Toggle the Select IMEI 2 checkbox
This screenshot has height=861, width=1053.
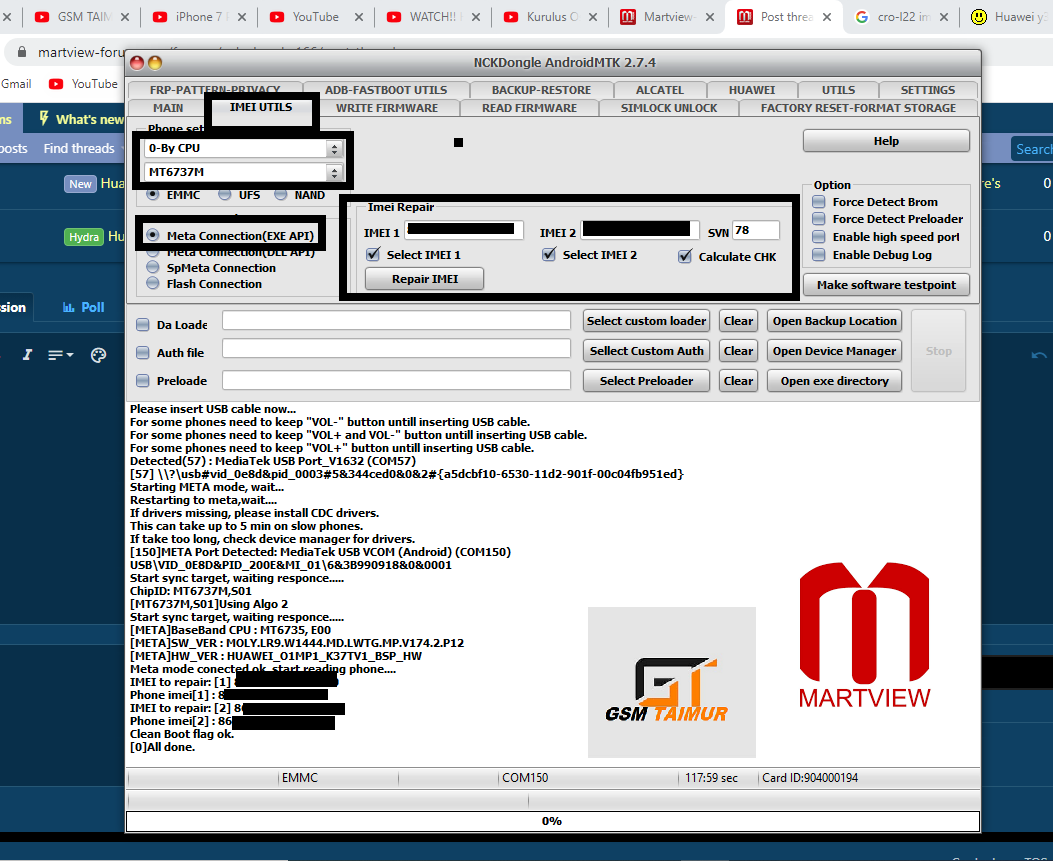[549, 255]
